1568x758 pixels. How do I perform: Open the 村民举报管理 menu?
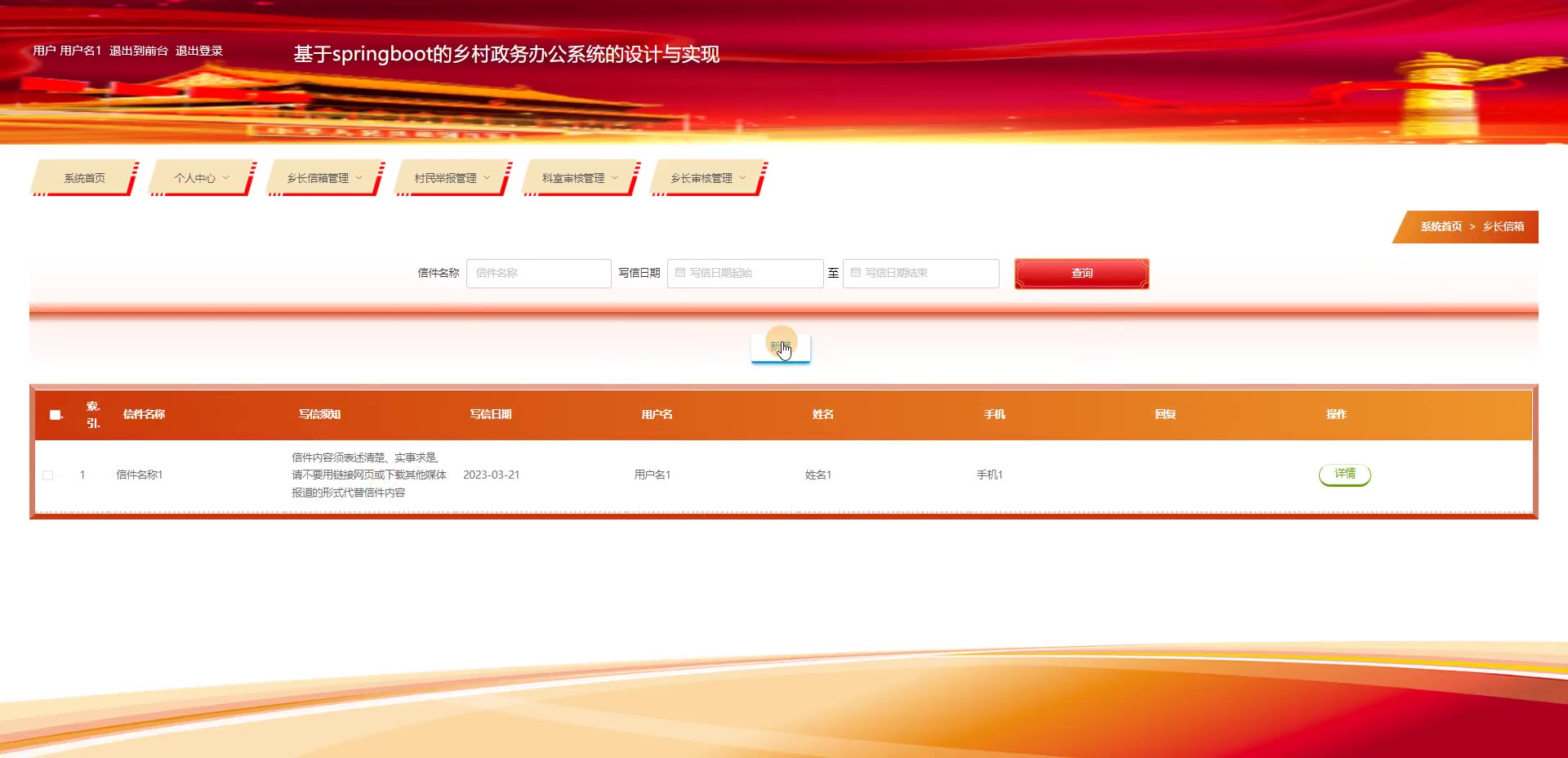452,178
